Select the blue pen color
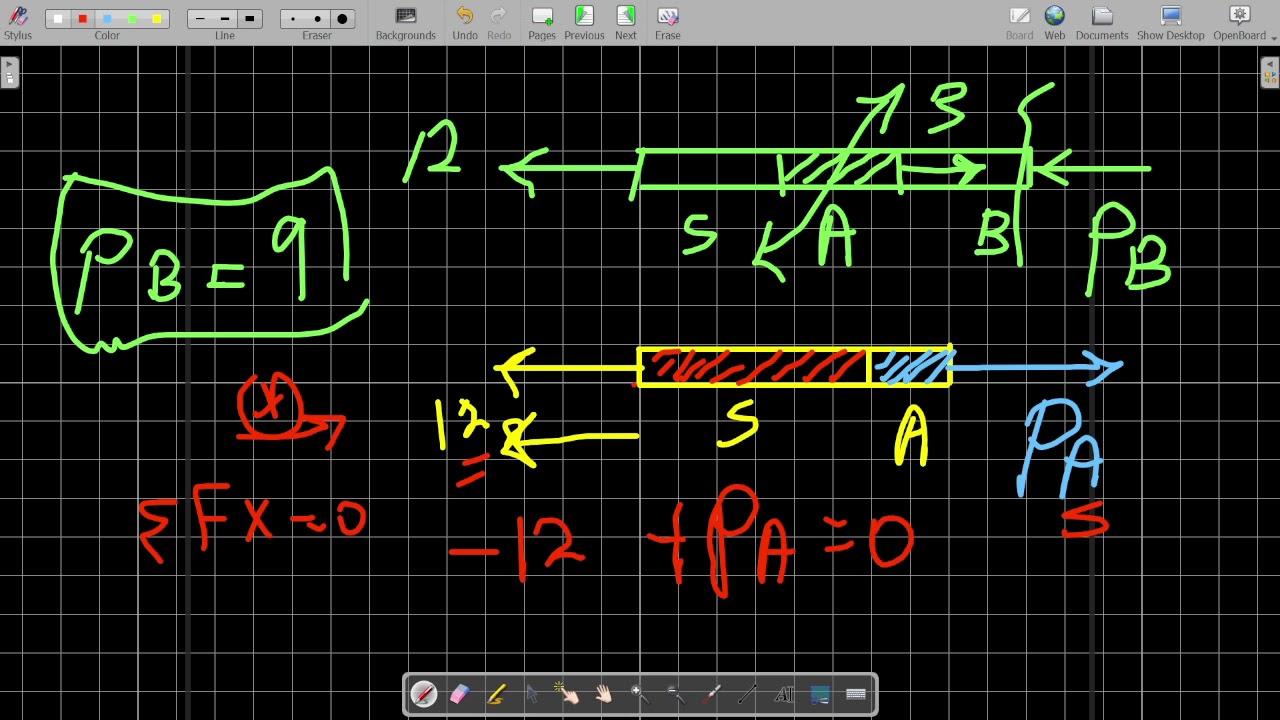 click(107, 19)
